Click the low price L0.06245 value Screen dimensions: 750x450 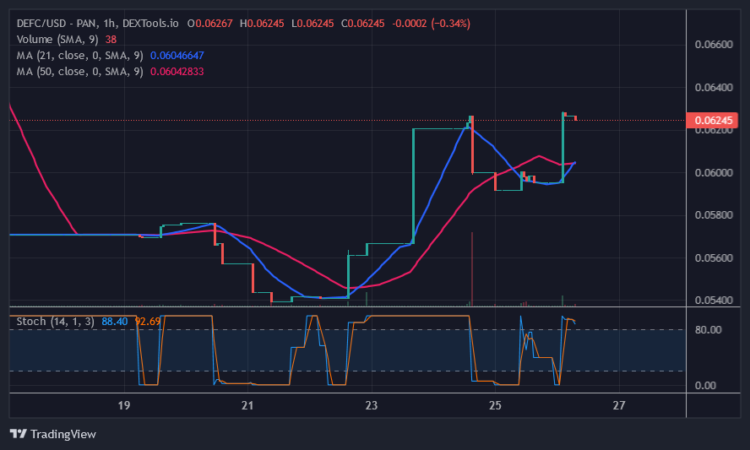[312, 23]
